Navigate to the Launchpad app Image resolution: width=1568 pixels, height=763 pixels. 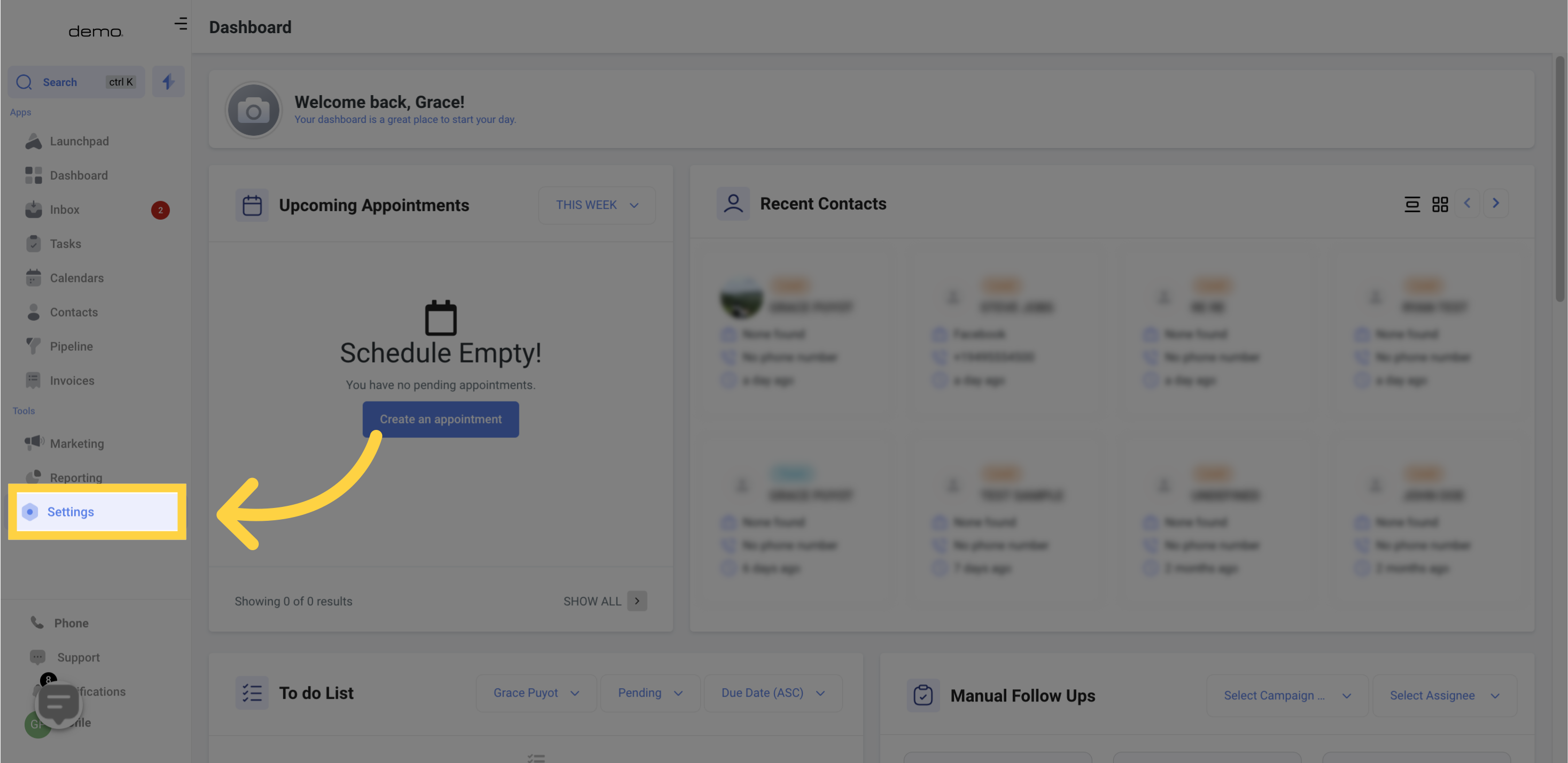[79, 141]
